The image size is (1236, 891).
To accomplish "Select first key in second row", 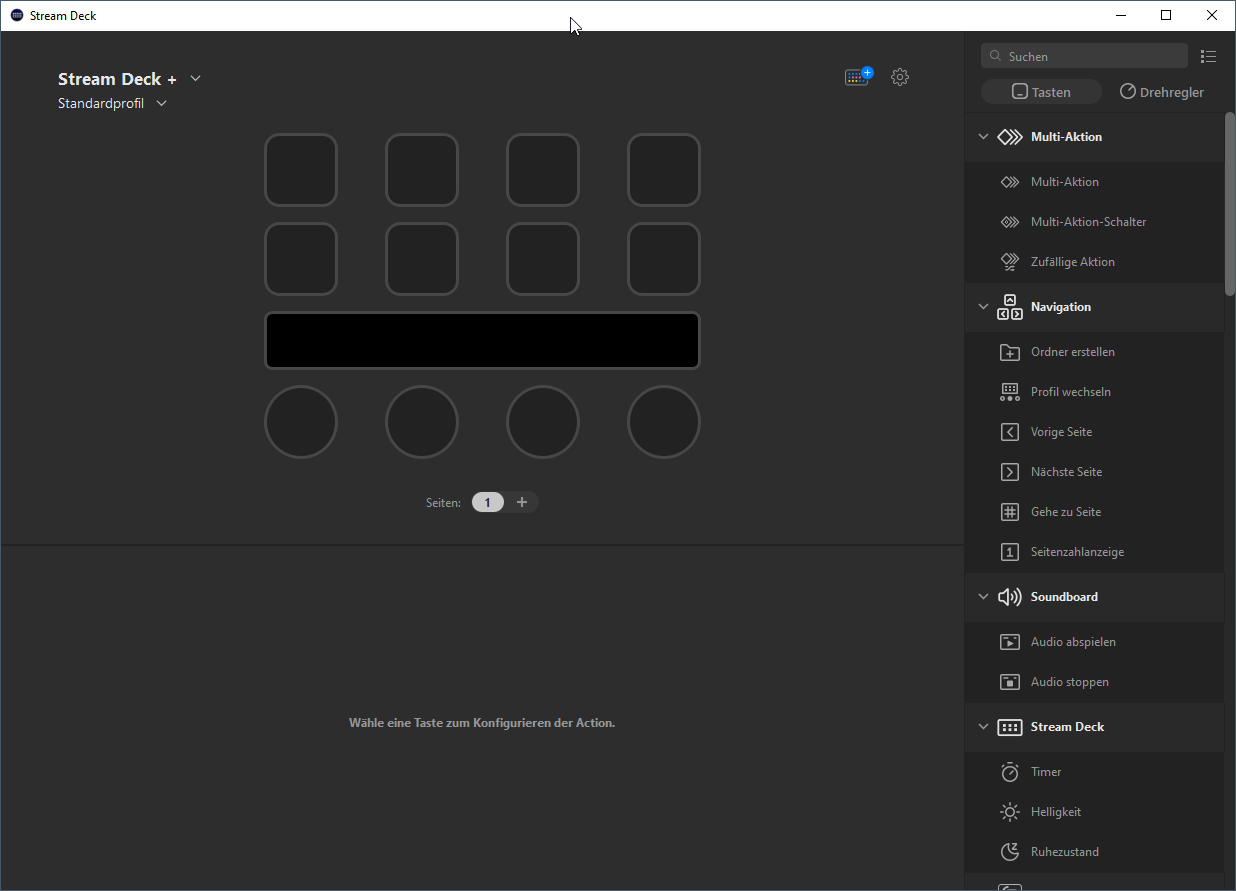I will point(301,259).
